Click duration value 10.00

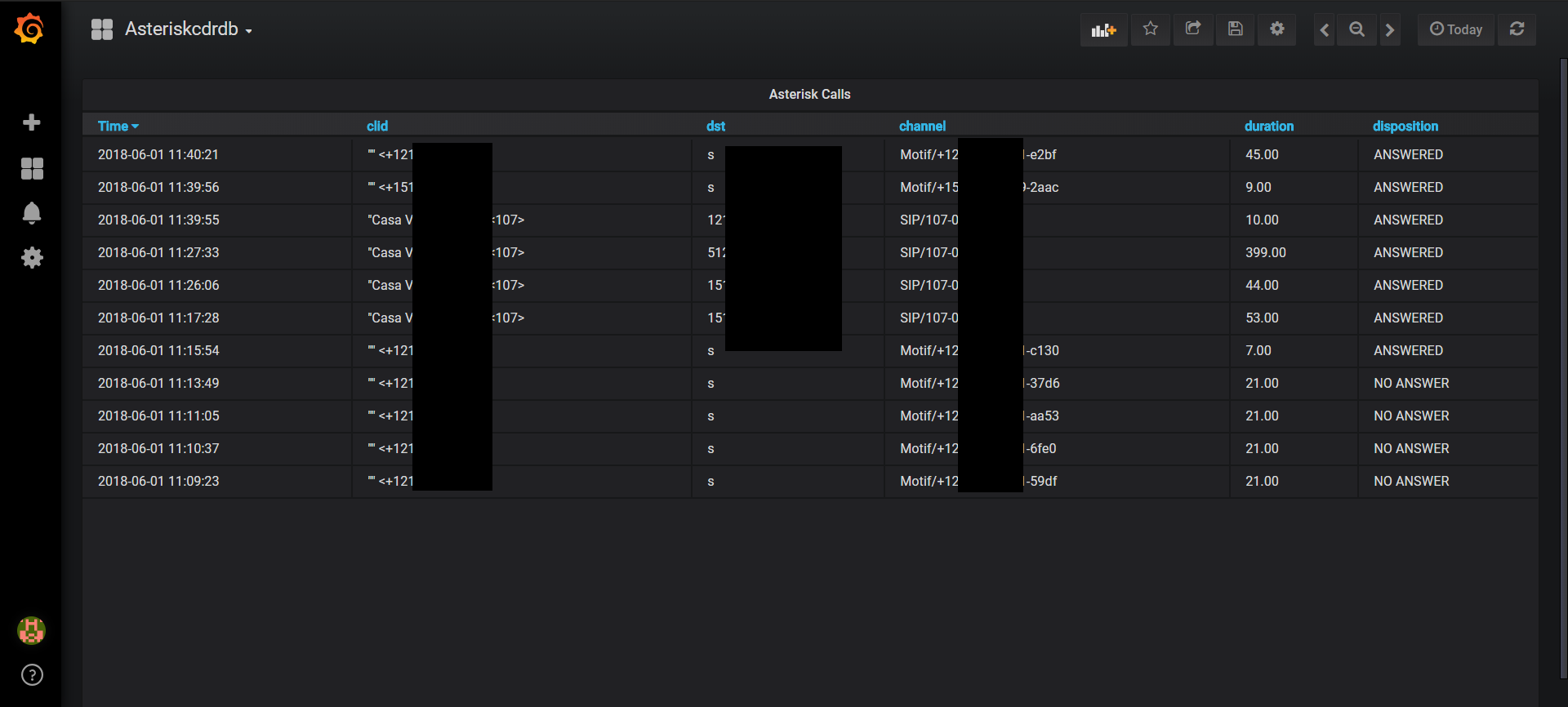(x=1262, y=220)
